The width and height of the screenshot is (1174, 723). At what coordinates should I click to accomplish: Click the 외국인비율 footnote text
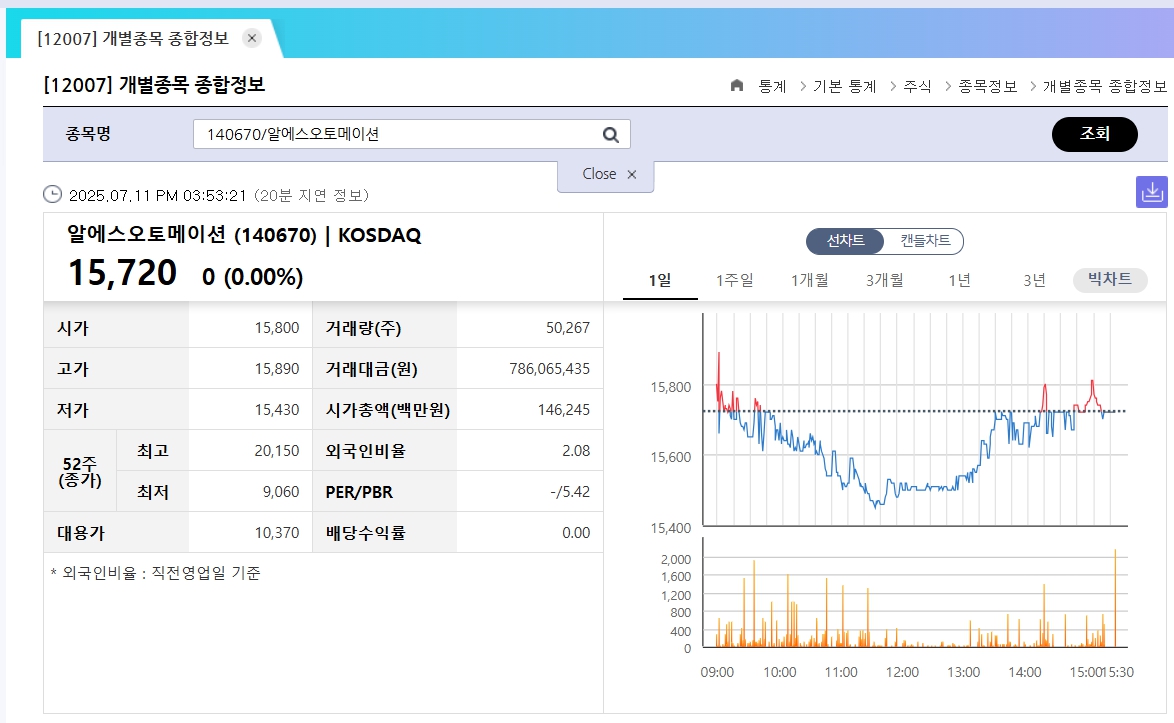pyautogui.click(x=156, y=573)
